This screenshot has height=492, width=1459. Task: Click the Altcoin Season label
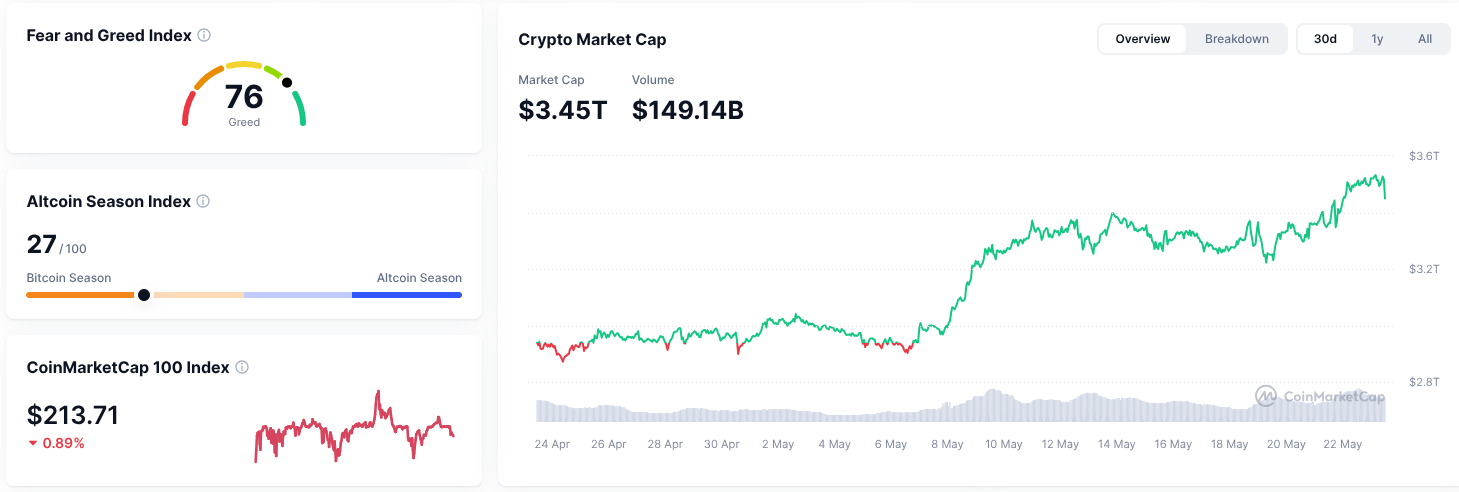coord(419,278)
